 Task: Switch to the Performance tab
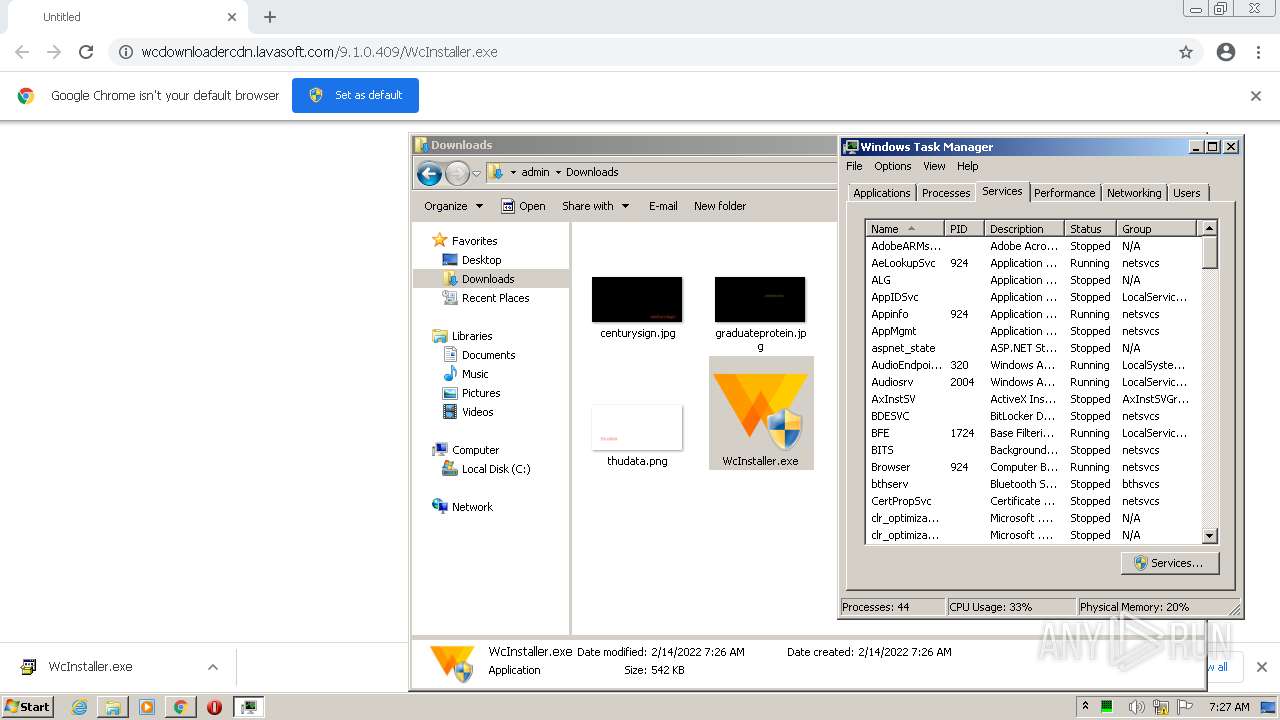(1064, 193)
